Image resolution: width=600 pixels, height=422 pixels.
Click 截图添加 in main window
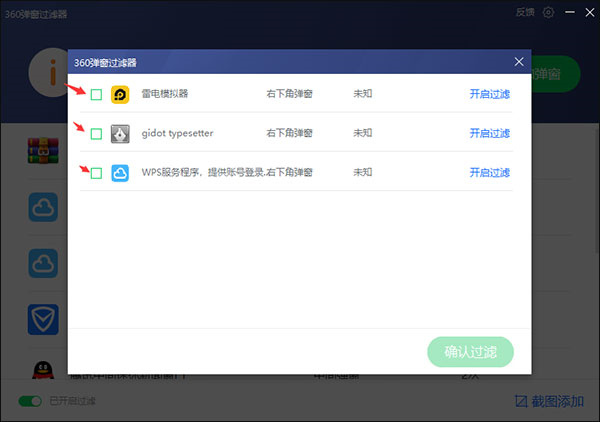coord(549,401)
